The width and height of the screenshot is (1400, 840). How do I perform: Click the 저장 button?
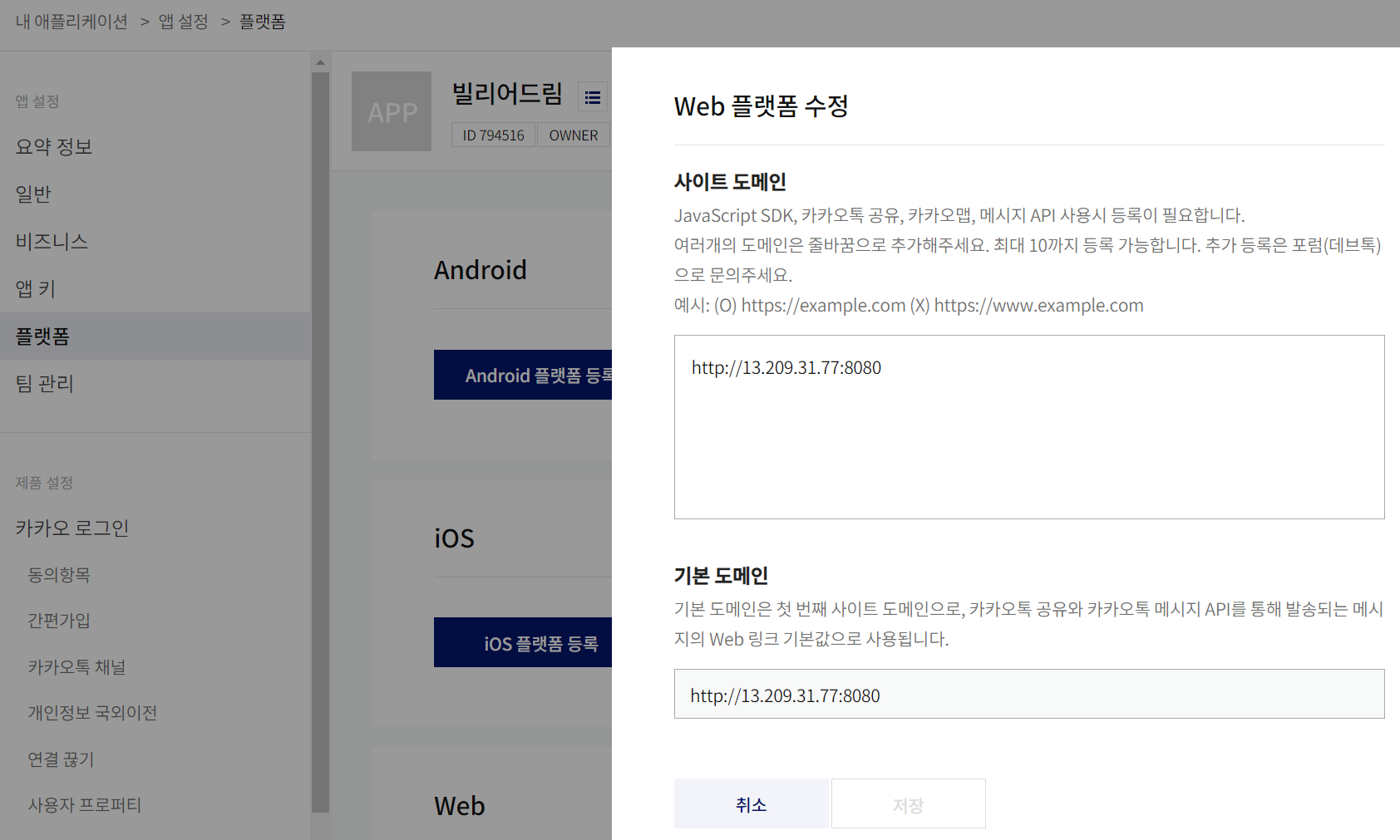909,803
